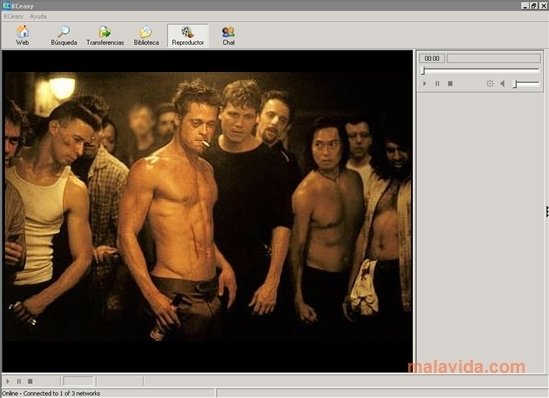Minimize the KCeasy window
Viewport: 549px width, 398px height.
point(524,6)
